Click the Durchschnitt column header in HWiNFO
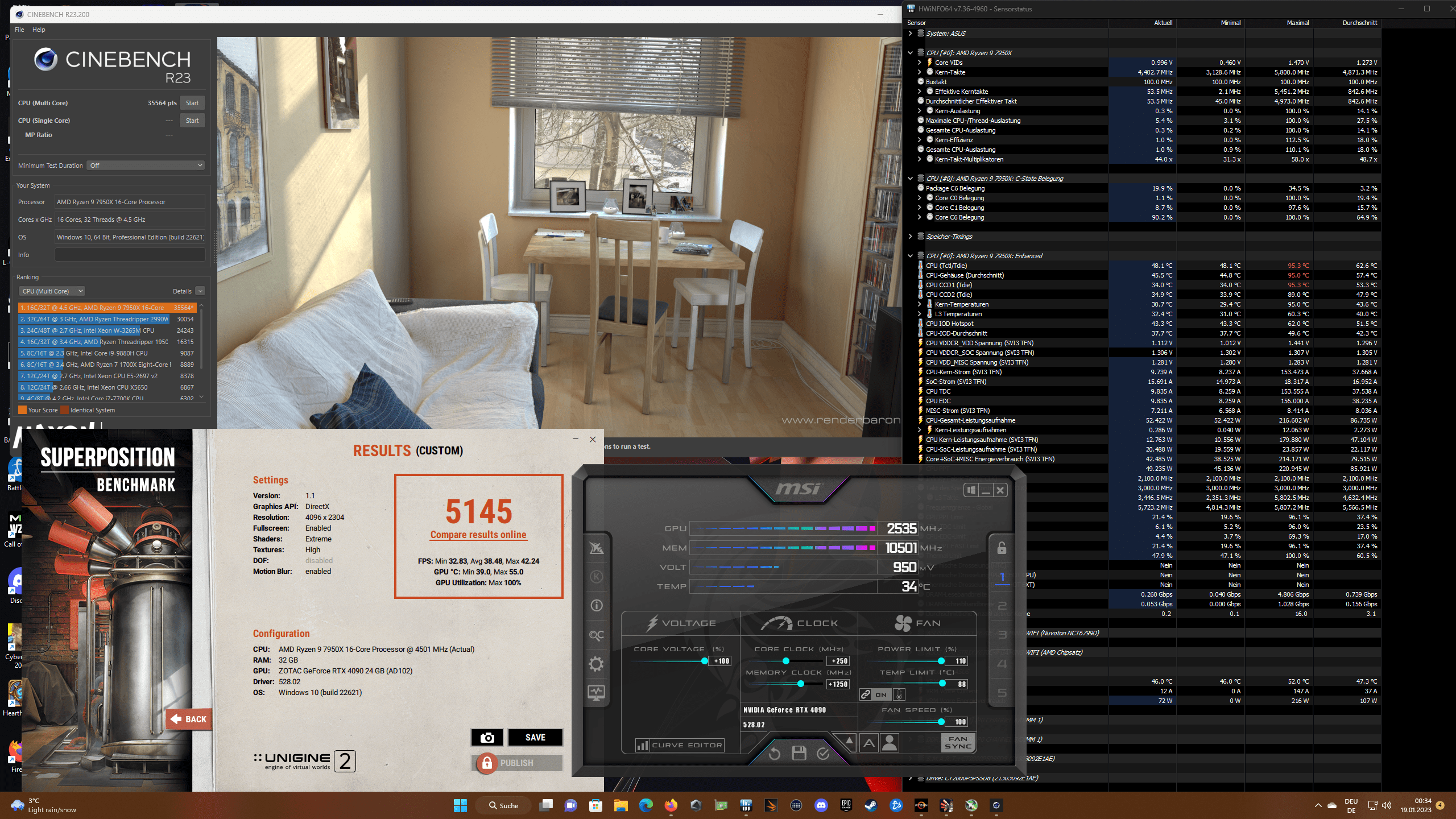Screen dimensions: 1456x819 tap(1347, 23)
